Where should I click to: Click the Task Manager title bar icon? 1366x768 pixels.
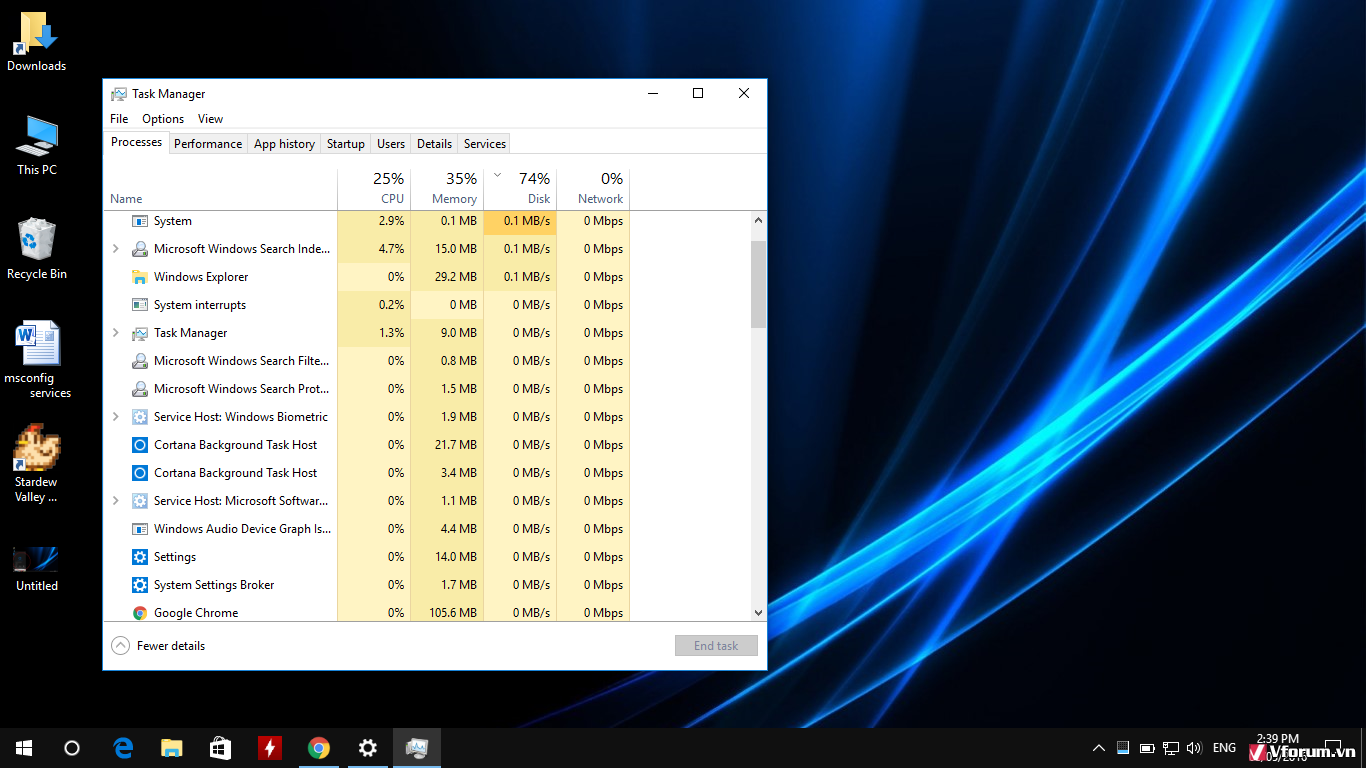[x=119, y=94]
